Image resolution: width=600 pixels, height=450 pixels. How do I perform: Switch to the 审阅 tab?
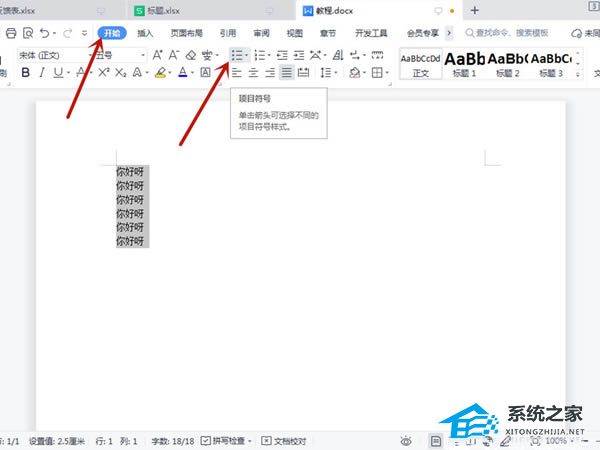(x=261, y=33)
